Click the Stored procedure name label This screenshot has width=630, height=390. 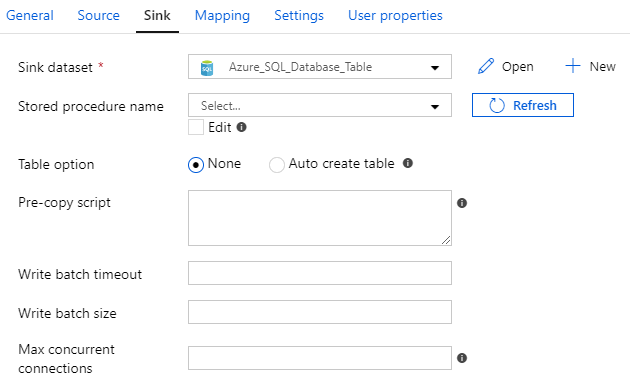(x=91, y=106)
